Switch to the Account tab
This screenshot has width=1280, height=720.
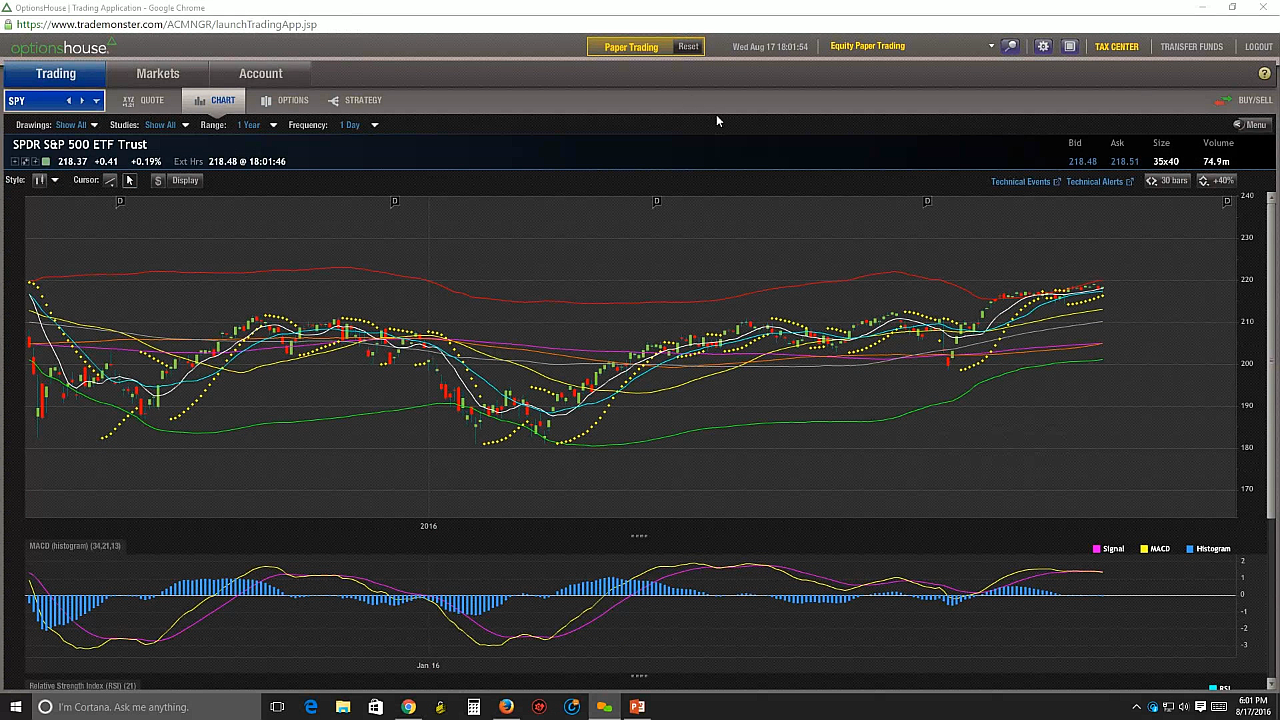point(261,74)
